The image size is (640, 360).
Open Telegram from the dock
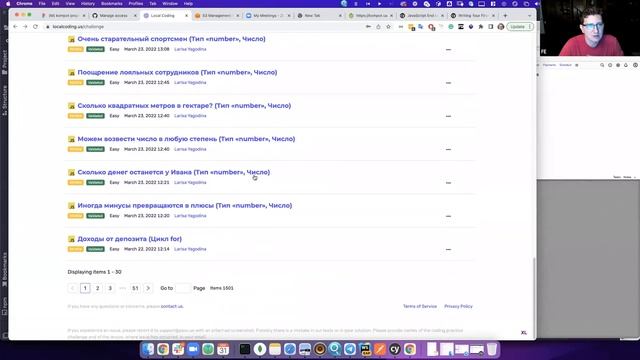350,349
